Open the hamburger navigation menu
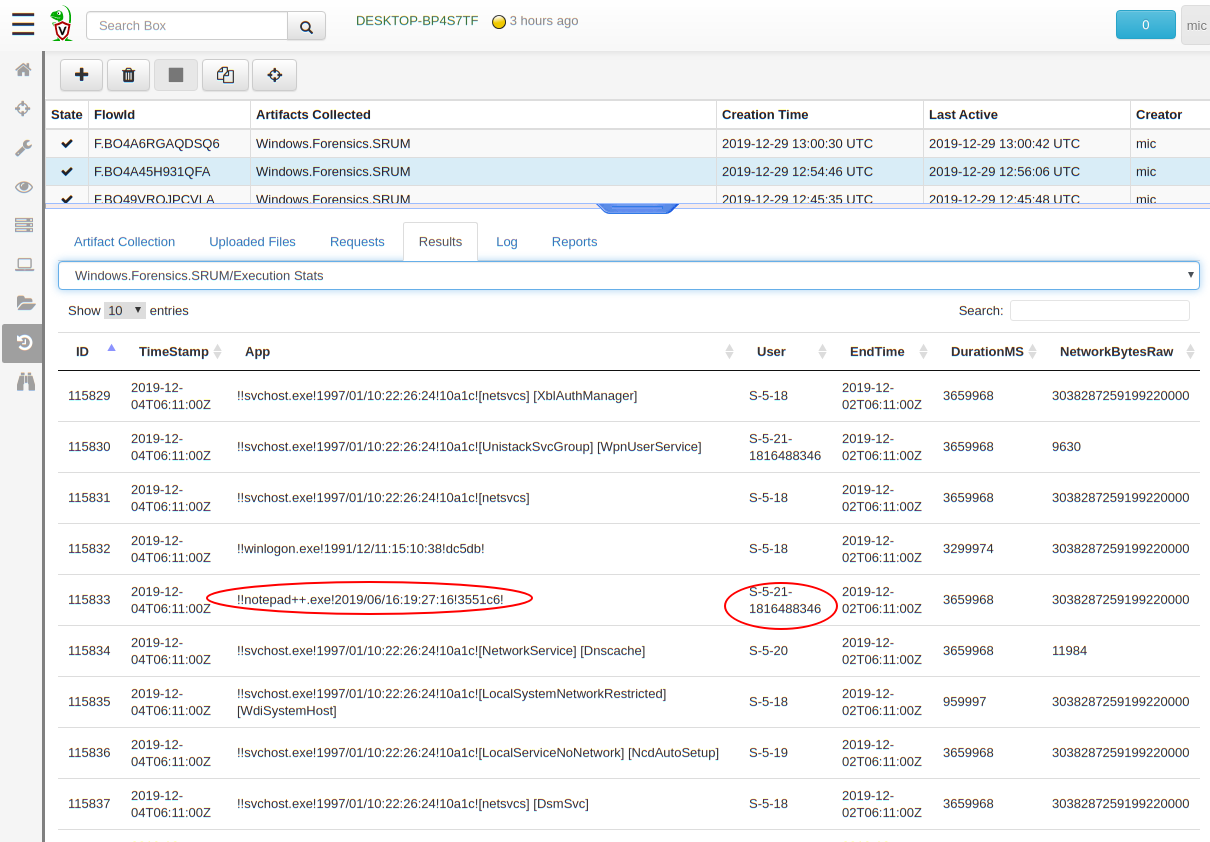 tap(23, 25)
